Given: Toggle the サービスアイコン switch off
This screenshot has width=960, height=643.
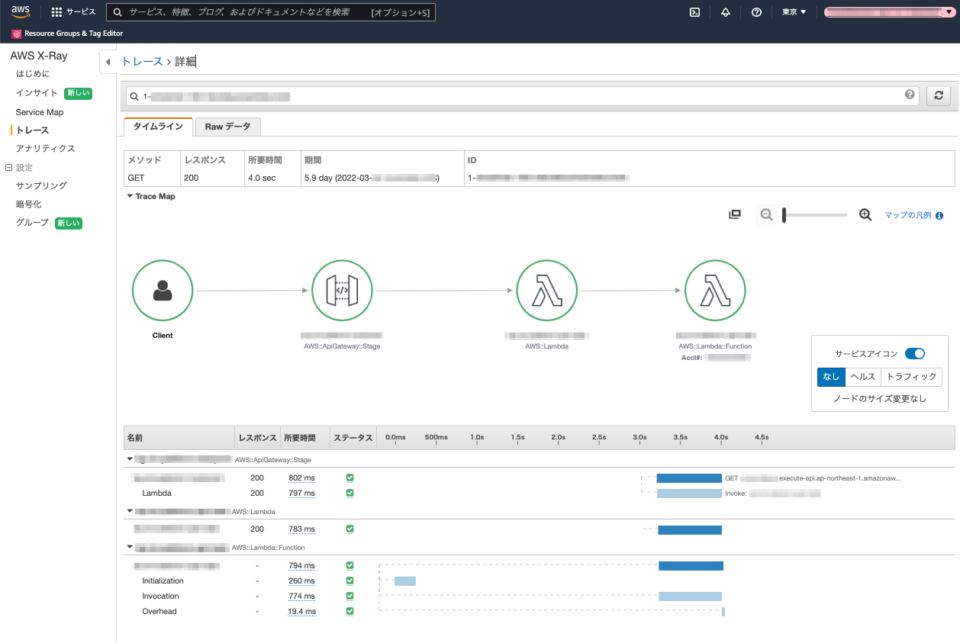Looking at the screenshot, I should coord(916,353).
